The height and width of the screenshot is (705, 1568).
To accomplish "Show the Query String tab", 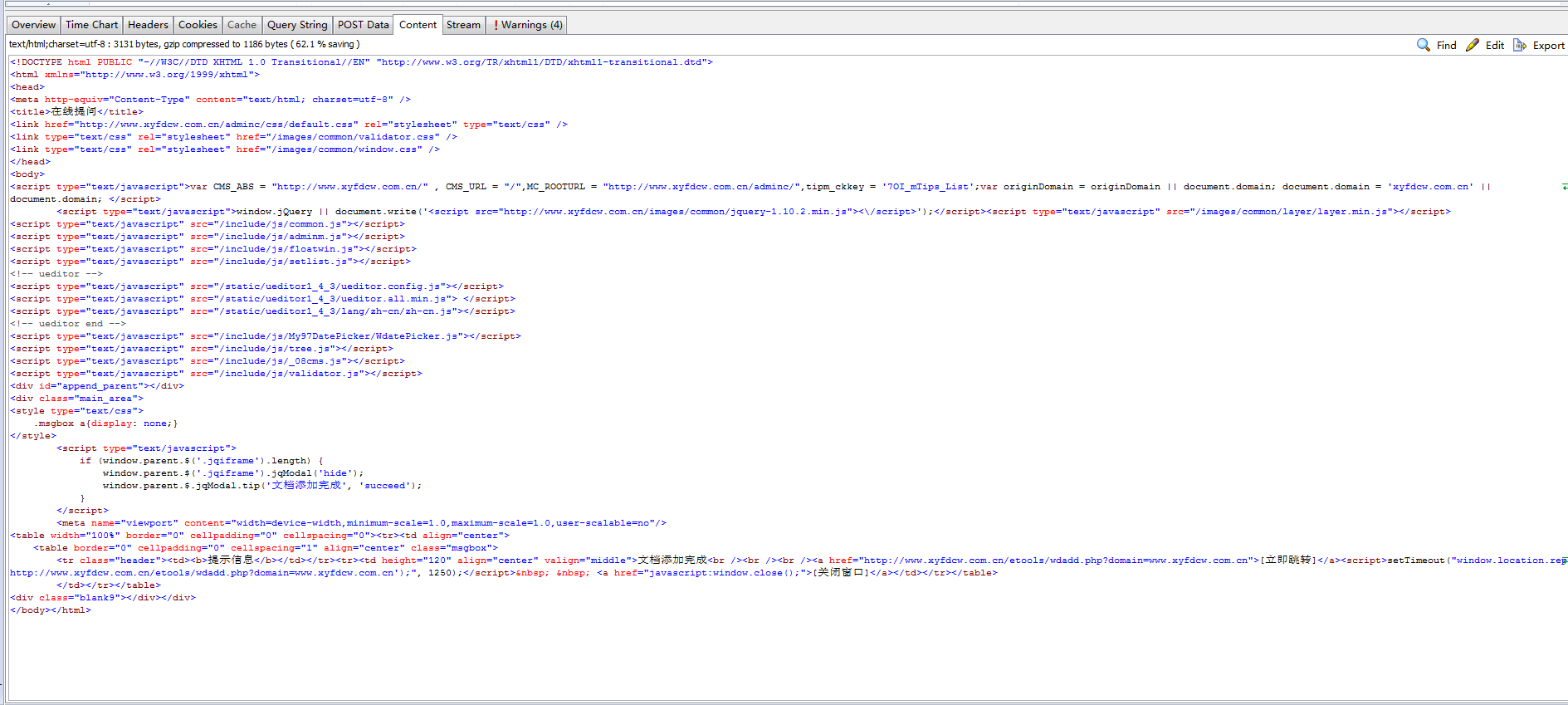I will click(x=297, y=25).
